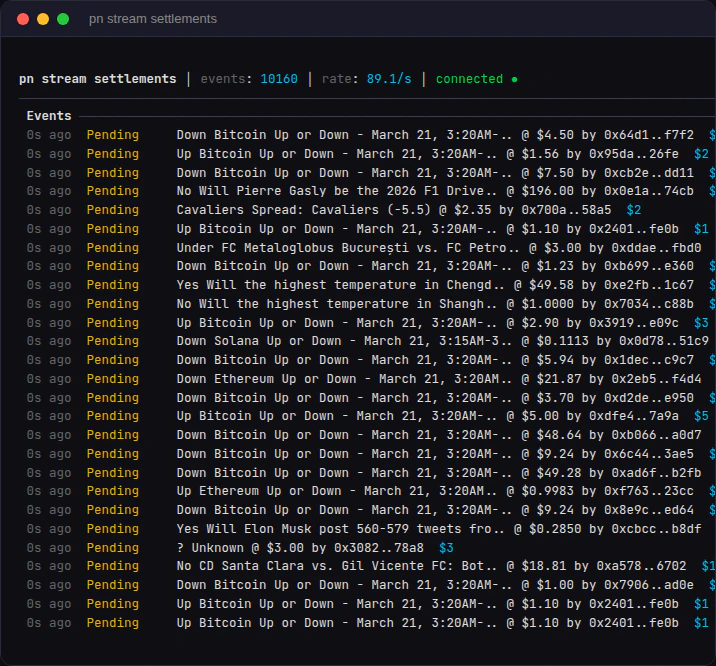Screen dimensions: 716x666
Task: Click the red close window button
Action: (x=23, y=19)
